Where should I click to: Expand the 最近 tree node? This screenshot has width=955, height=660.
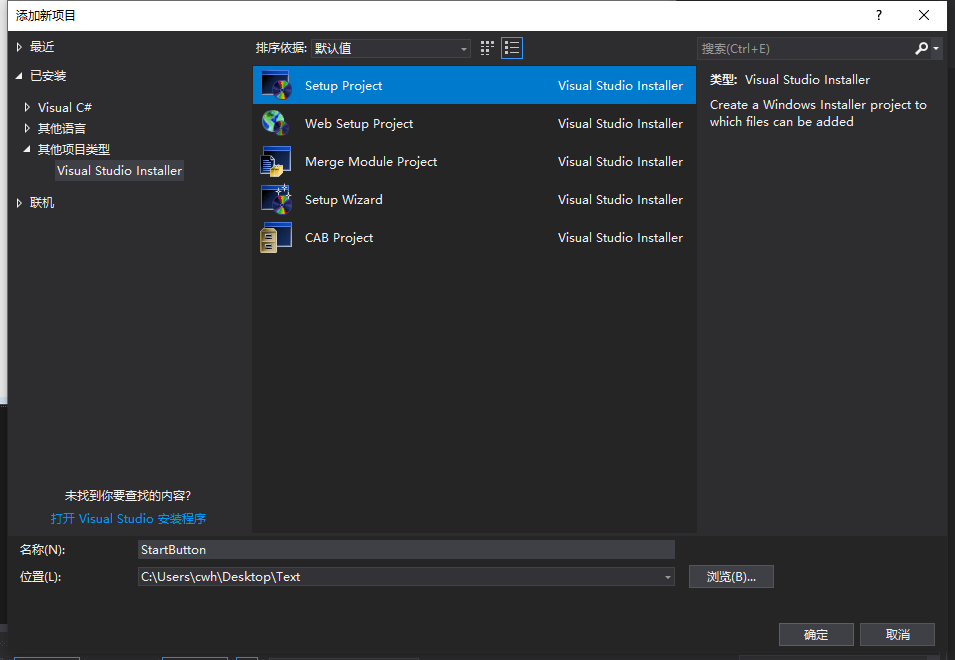(19, 47)
